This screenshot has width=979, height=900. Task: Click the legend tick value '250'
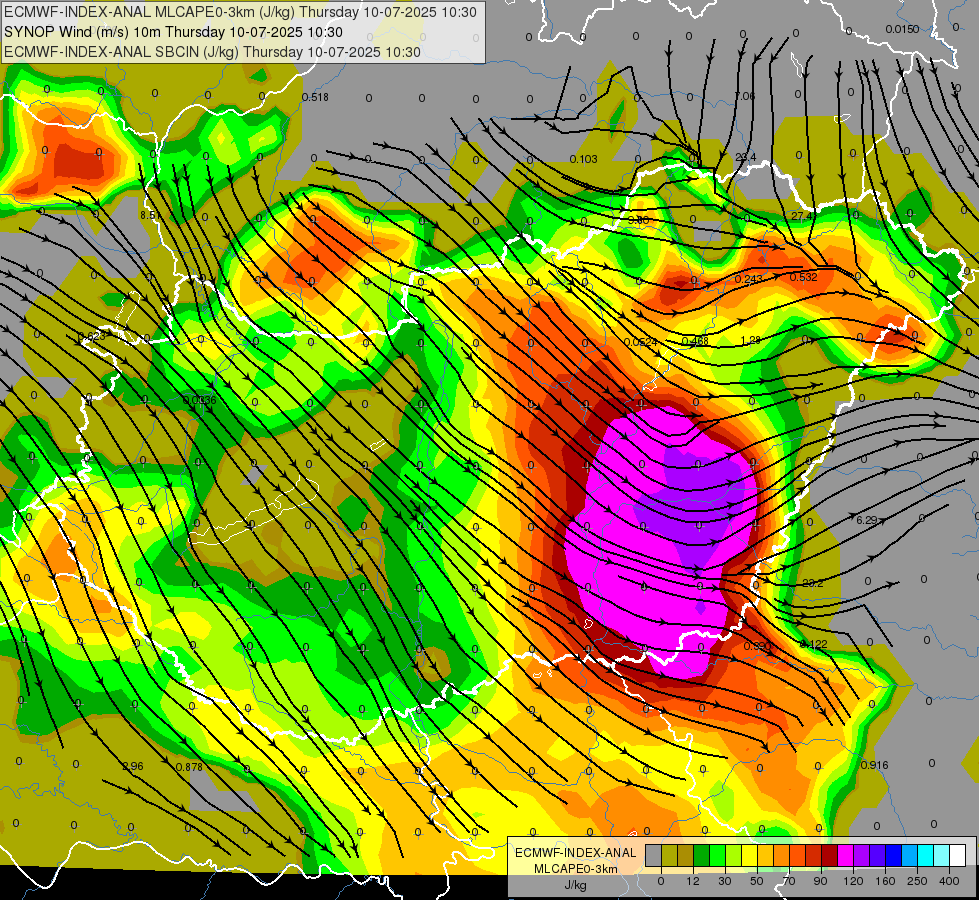pyautogui.click(x=917, y=881)
